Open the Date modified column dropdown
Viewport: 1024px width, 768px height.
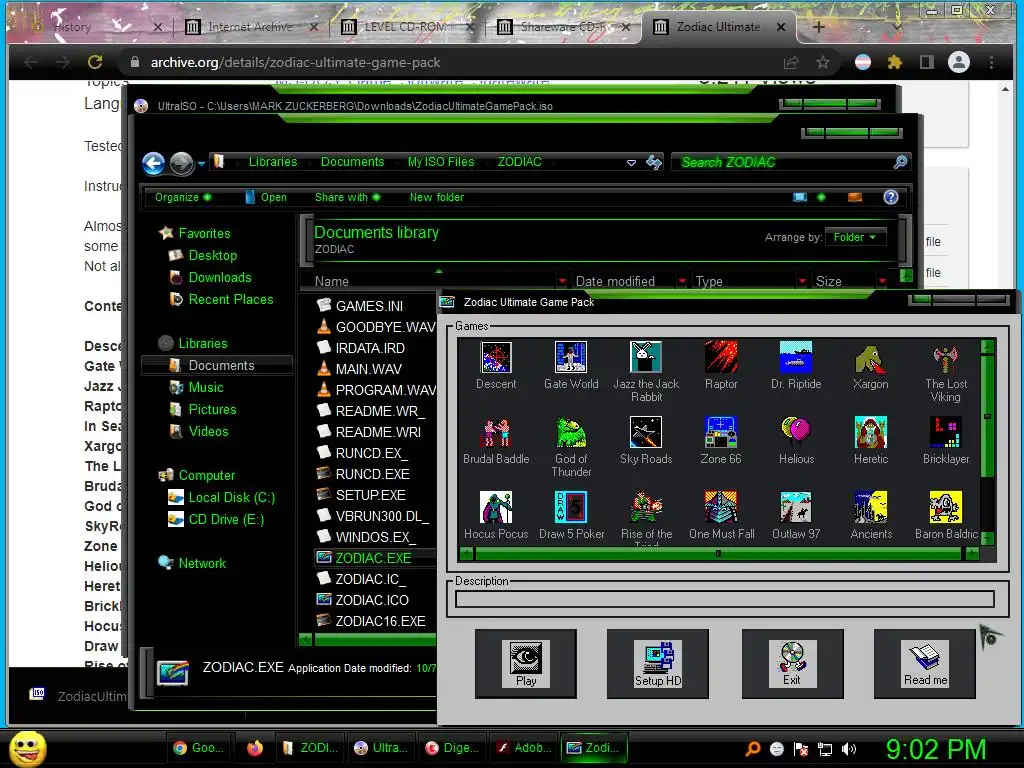tap(682, 281)
